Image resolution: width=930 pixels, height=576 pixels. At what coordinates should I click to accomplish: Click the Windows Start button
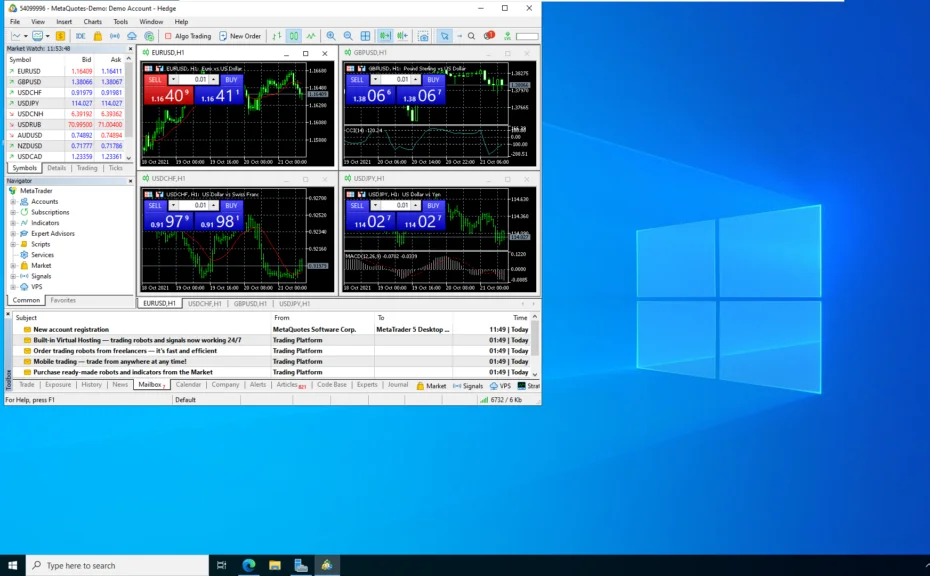pyautogui.click(x=12, y=565)
